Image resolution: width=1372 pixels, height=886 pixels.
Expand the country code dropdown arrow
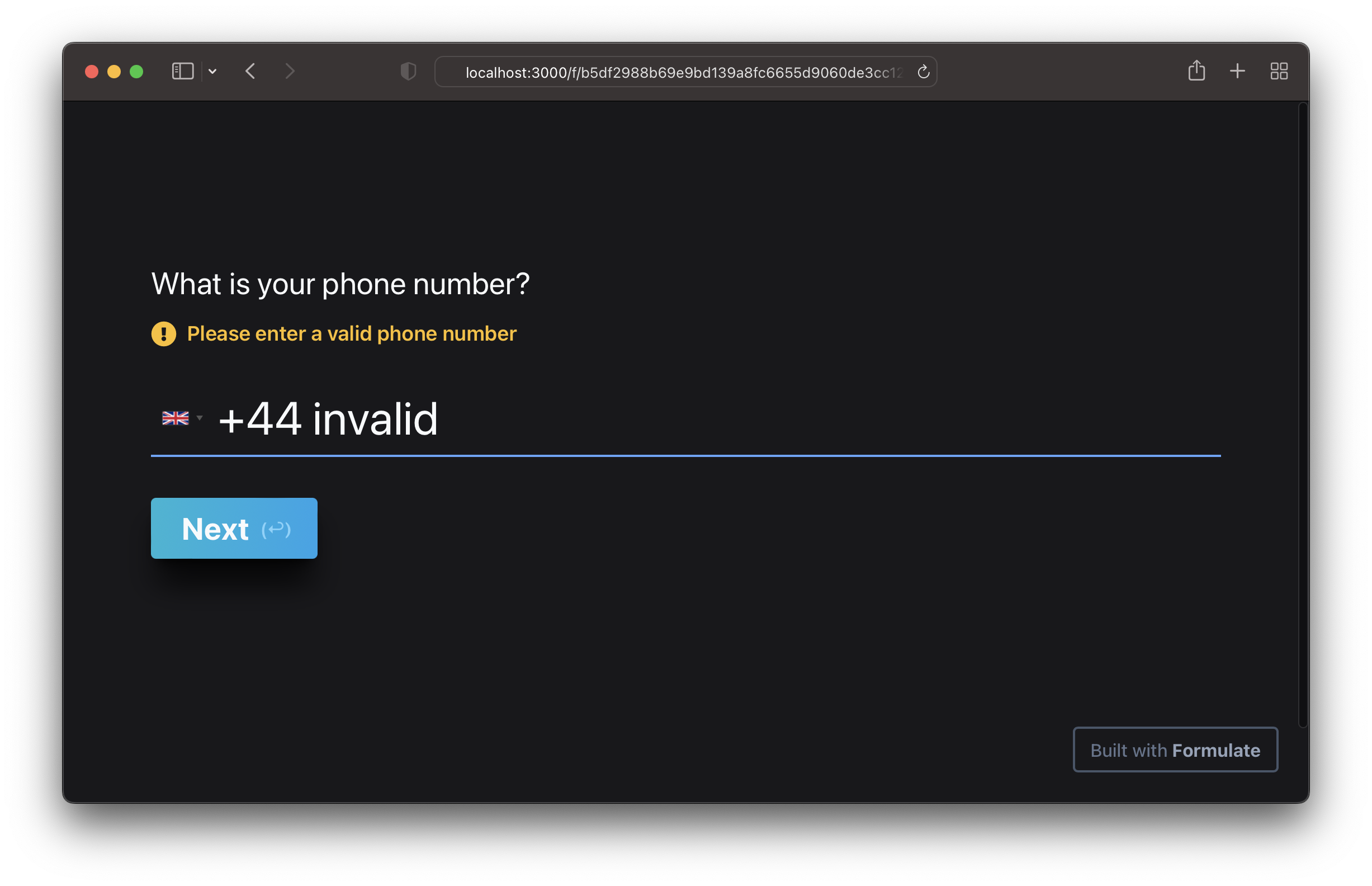point(200,418)
